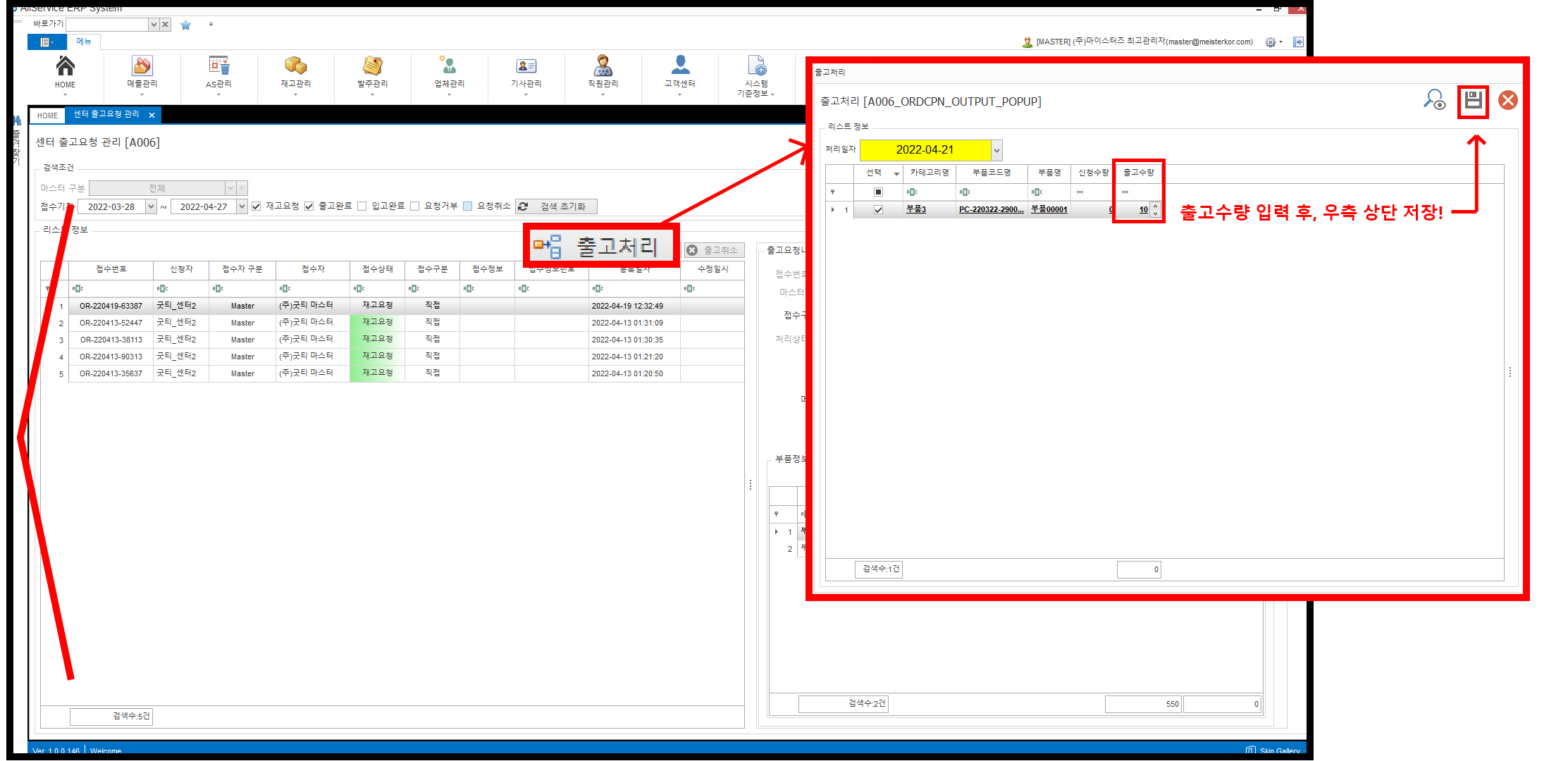
Task: Expand row 1 in the 부품정보 grid
Action: tap(777, 532)
